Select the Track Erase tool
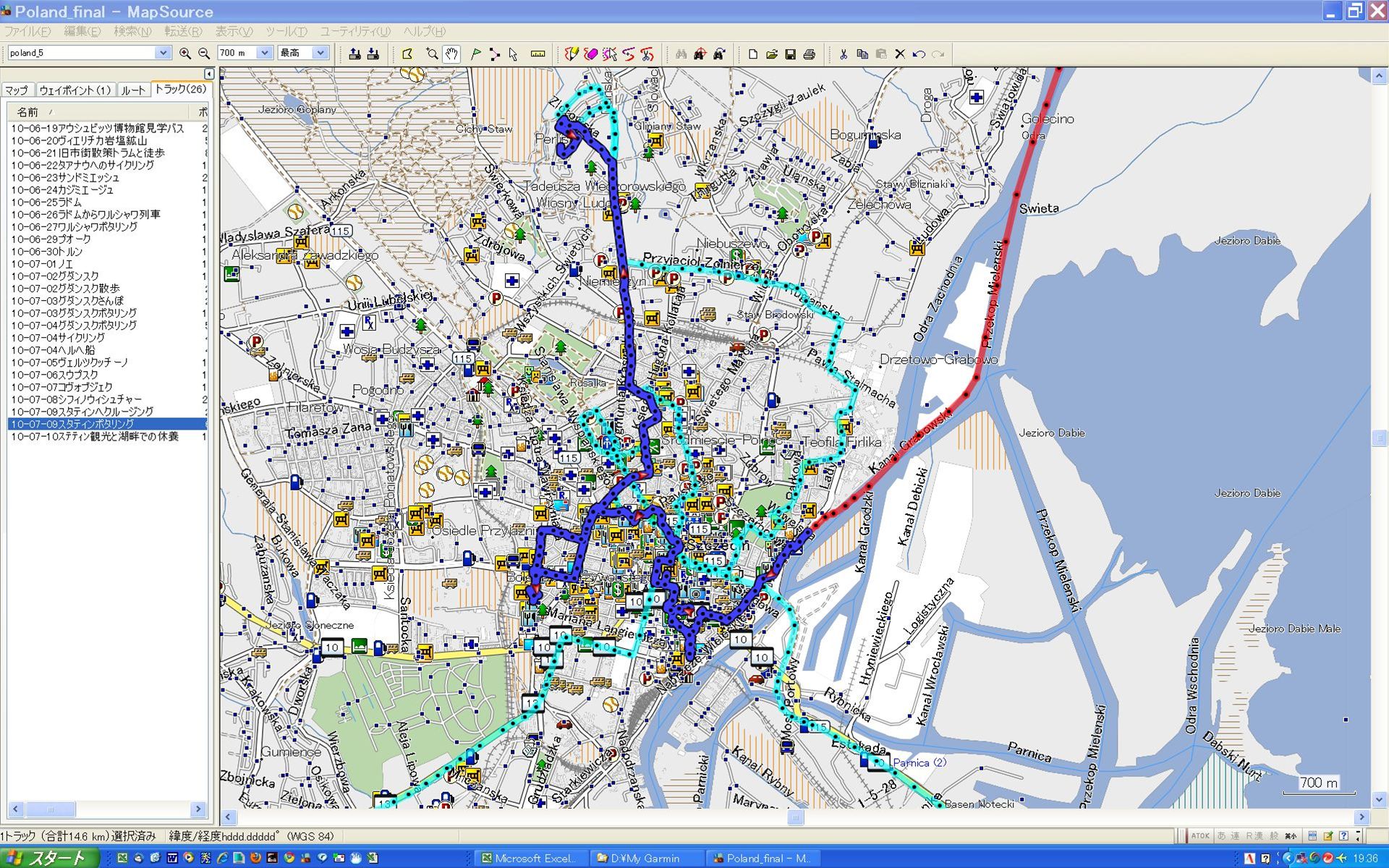 (591, 54)
